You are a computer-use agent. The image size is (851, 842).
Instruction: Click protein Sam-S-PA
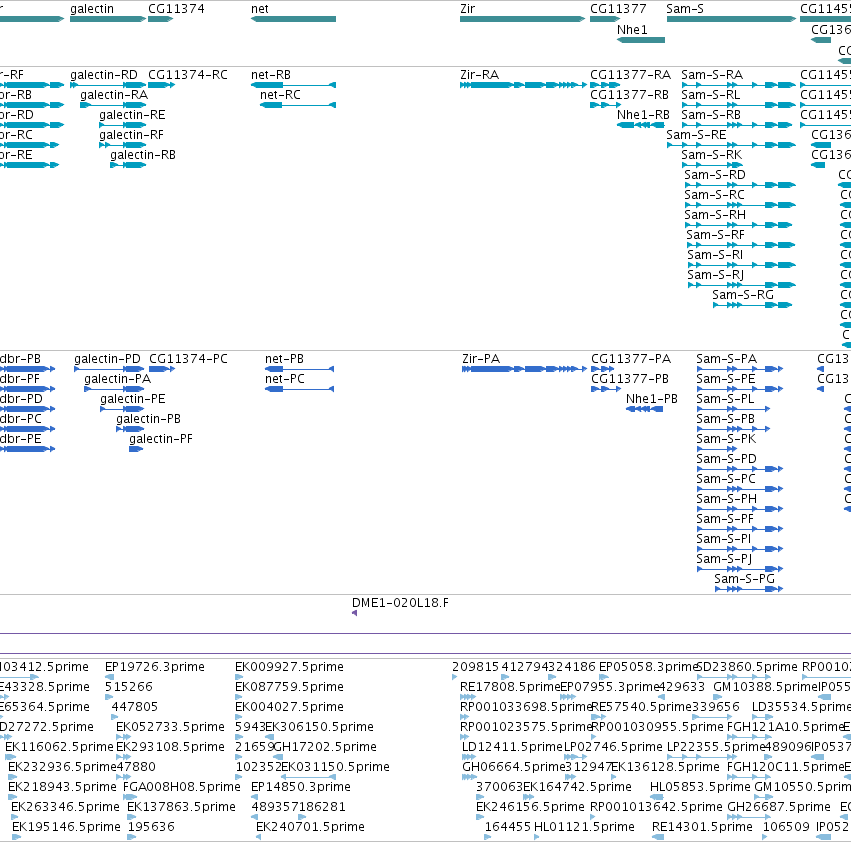(740, 369)
